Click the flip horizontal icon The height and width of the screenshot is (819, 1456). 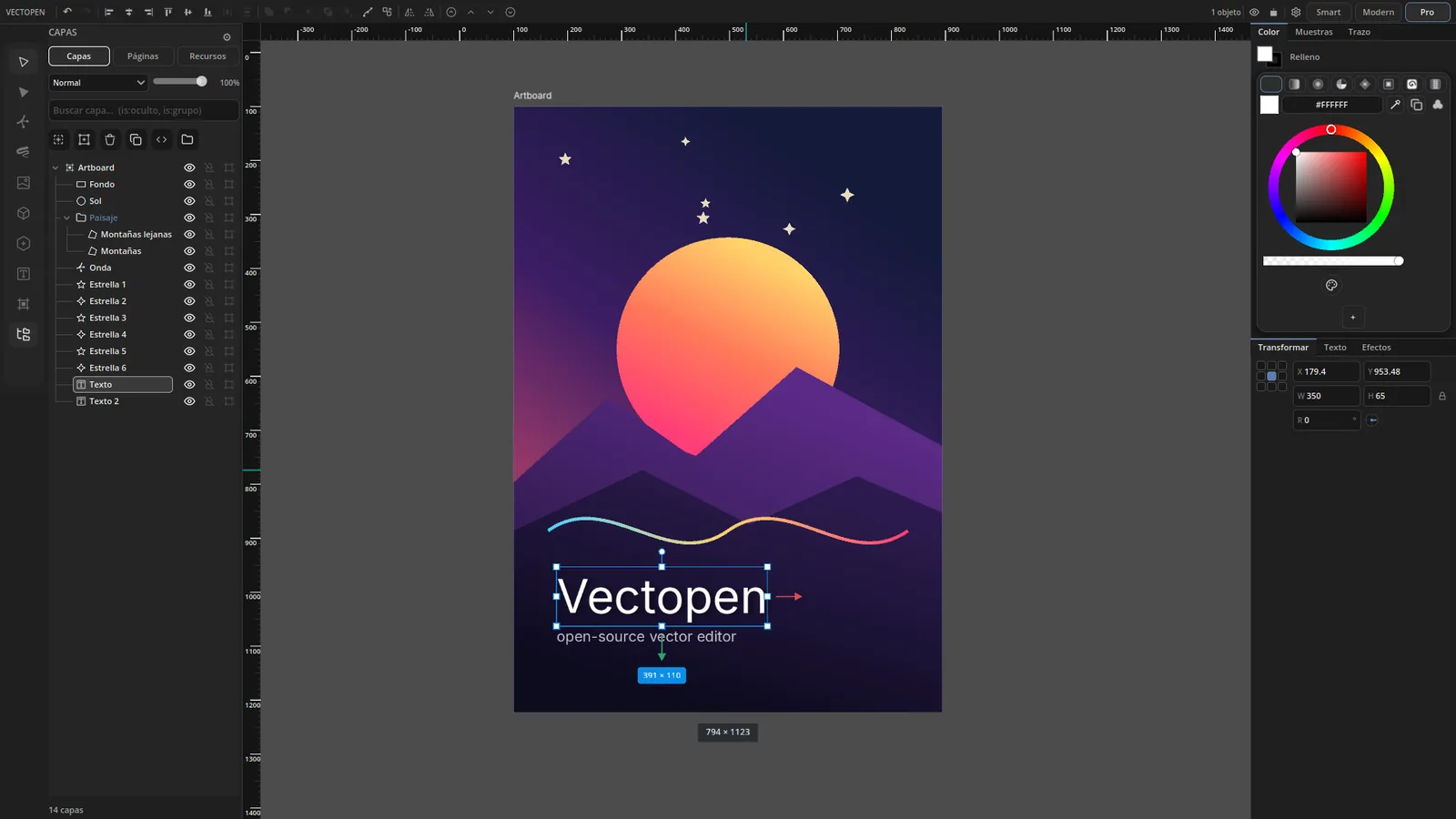click(x=409, y=12)
